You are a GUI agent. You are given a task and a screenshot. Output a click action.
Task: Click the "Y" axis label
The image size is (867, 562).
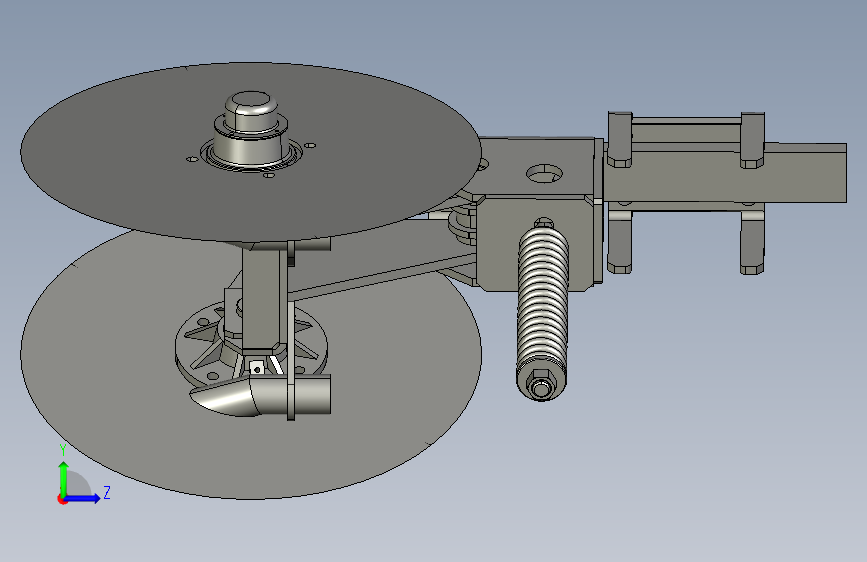[x=62, y=450]
